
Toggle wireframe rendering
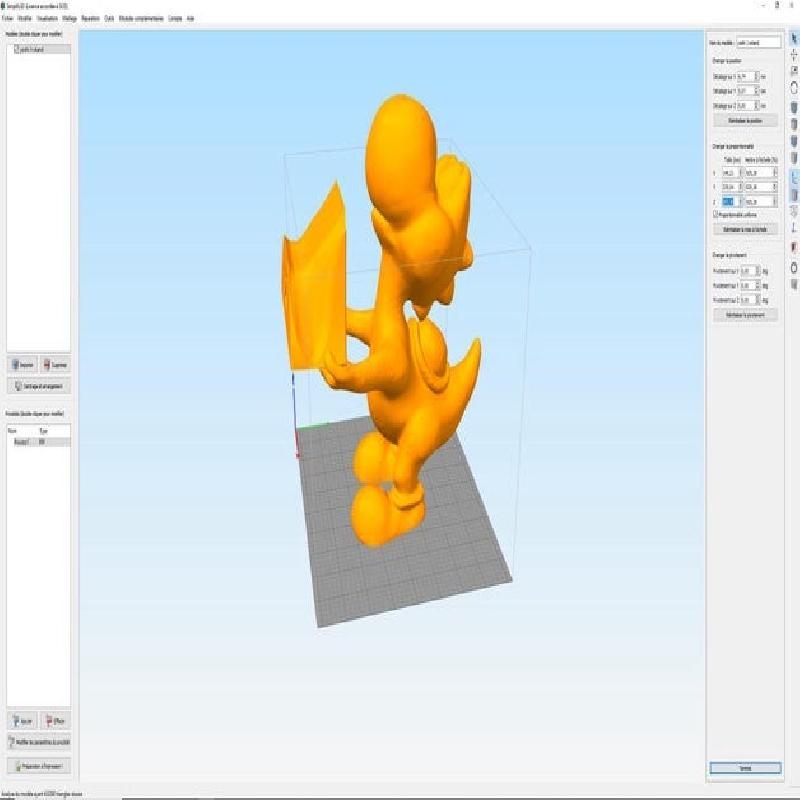(x=794, y=211)
